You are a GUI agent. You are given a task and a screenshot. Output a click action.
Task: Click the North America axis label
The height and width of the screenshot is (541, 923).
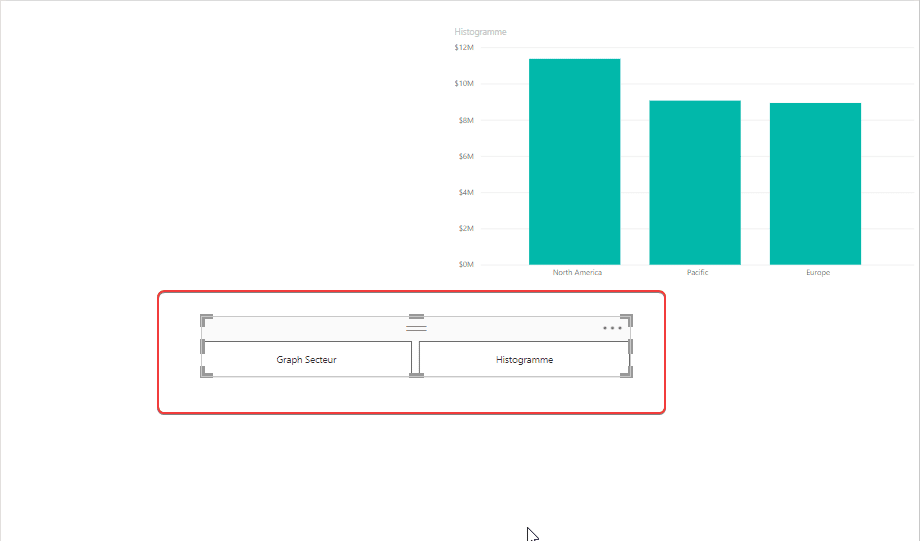coord(577,273)
